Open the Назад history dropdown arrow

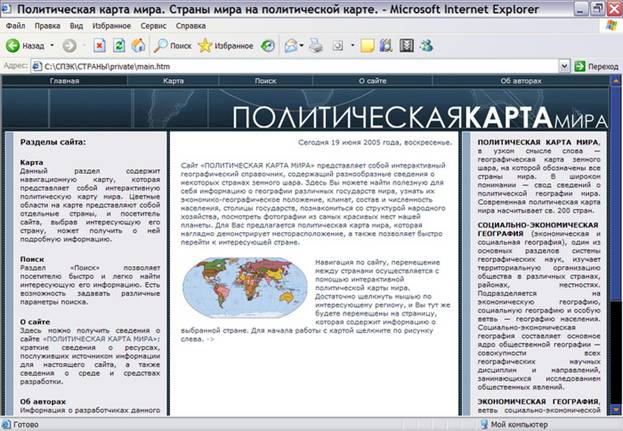pos(52,46)
